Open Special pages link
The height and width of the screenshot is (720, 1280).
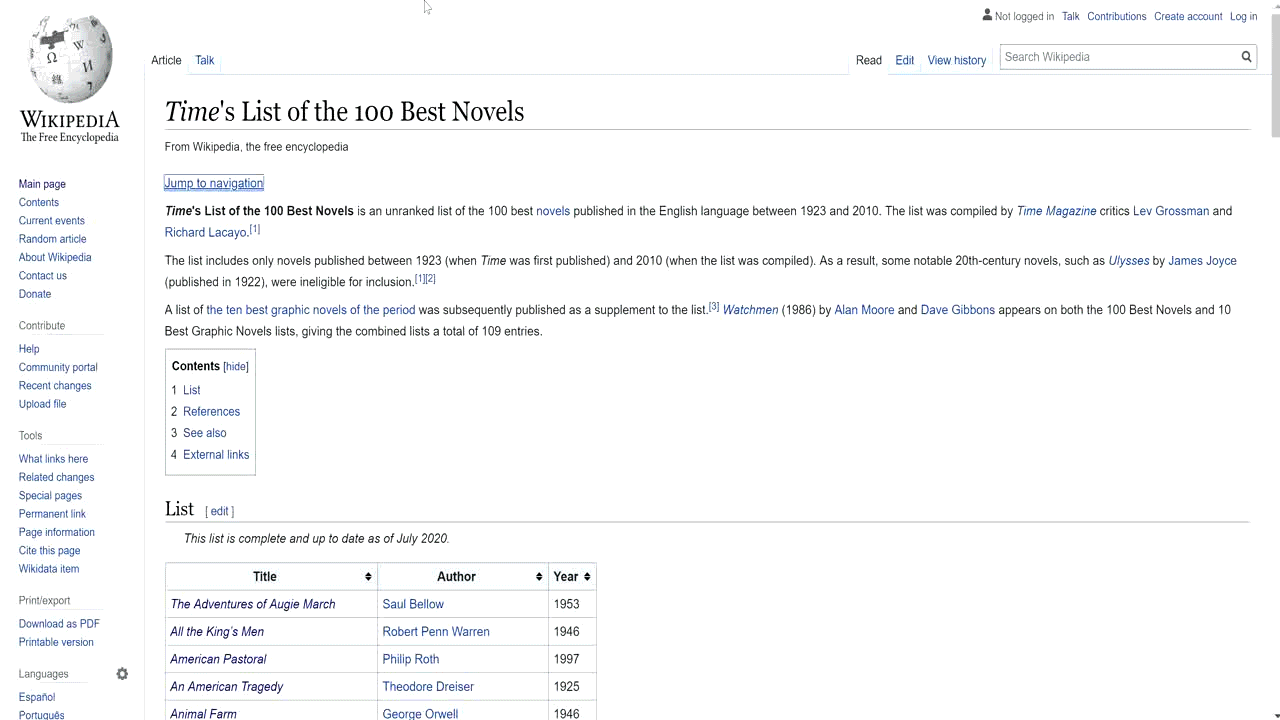pyautogui.click(x=50, y=496)
